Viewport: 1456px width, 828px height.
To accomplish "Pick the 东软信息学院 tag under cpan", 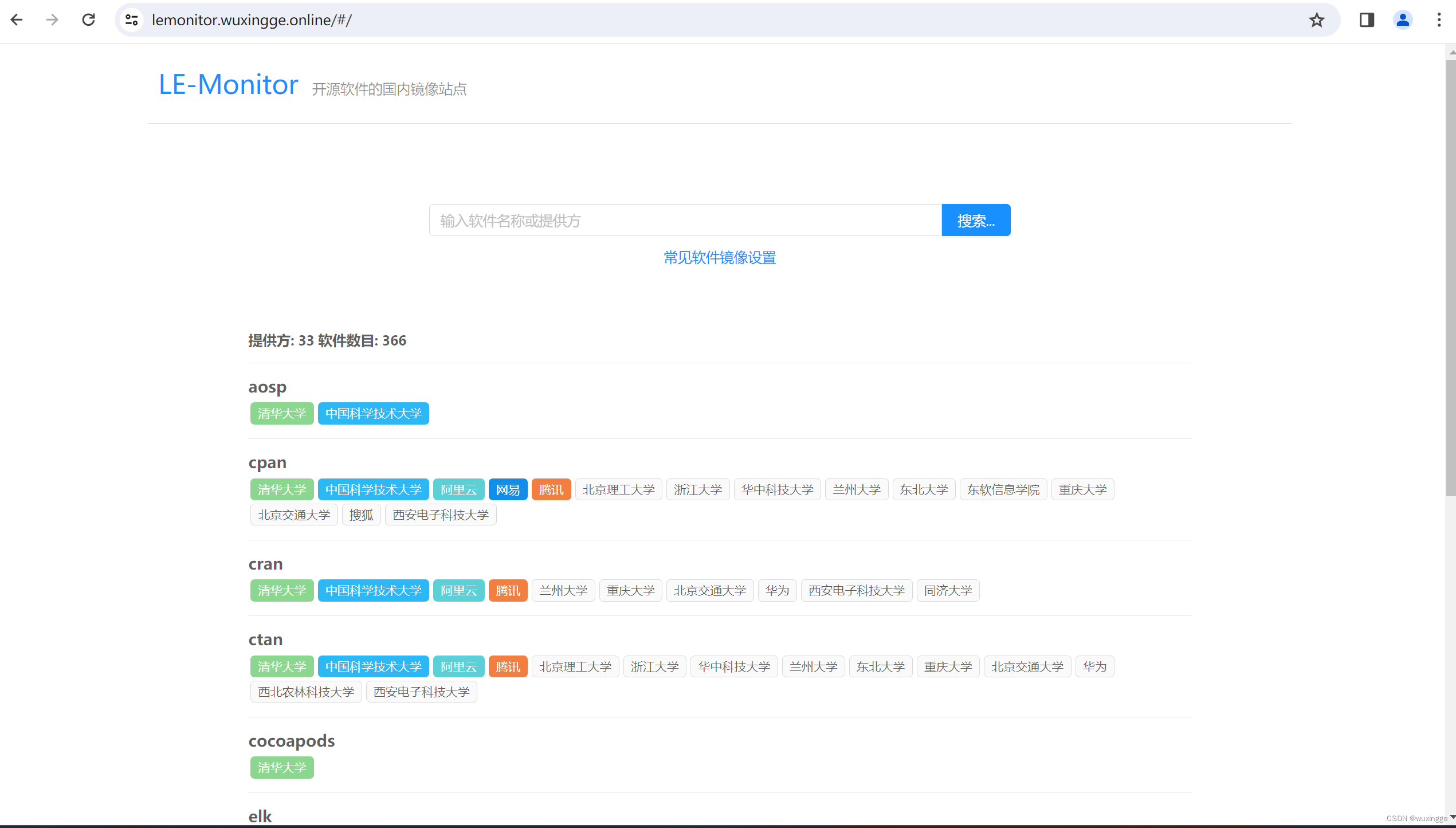I will click(x=1003, y=490).
